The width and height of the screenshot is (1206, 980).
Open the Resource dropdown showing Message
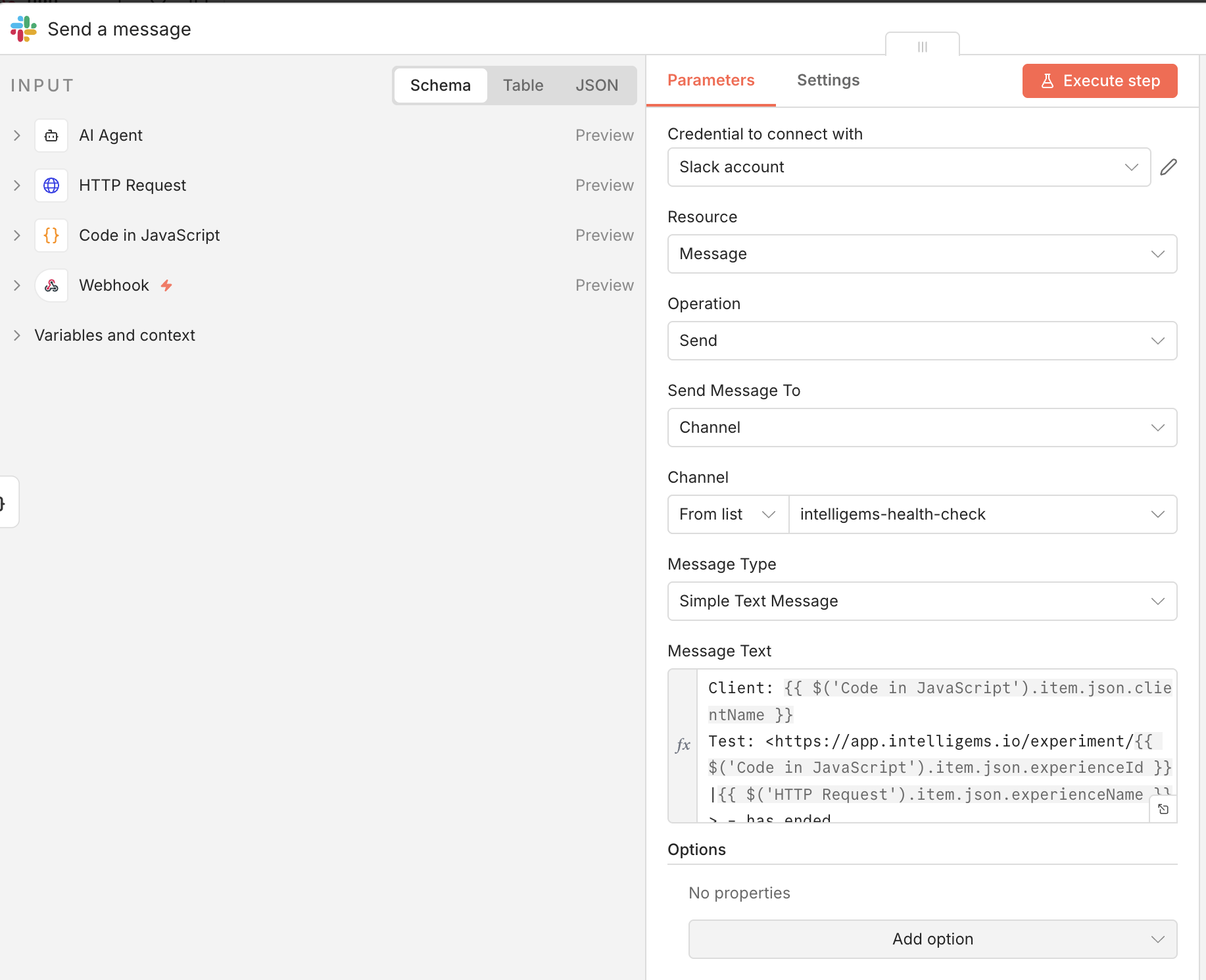pyautogui.click(x=922, y=254)
